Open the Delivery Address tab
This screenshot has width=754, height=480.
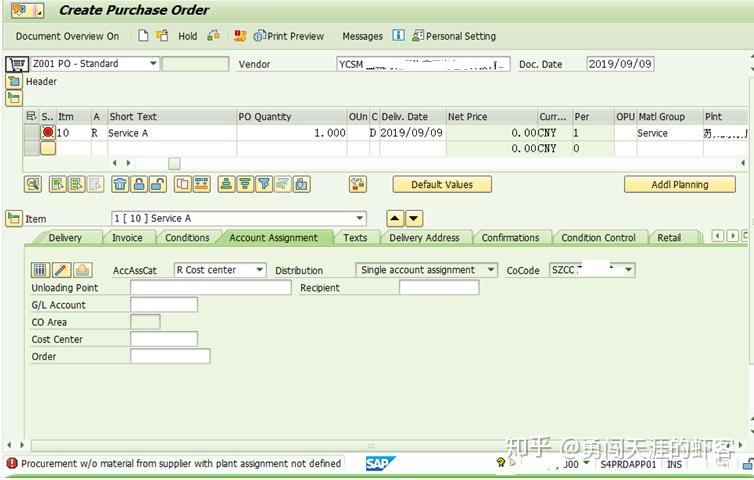pos(424,238)
